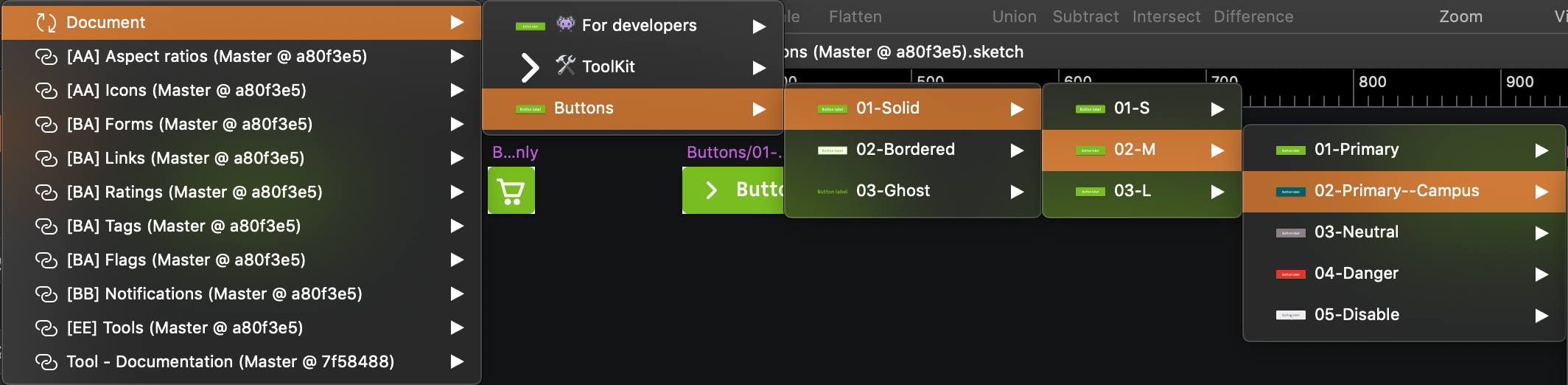1568x385 pixels.
Task: Click the link icon beside [AA] Icons library
Action: click(46, 91)
